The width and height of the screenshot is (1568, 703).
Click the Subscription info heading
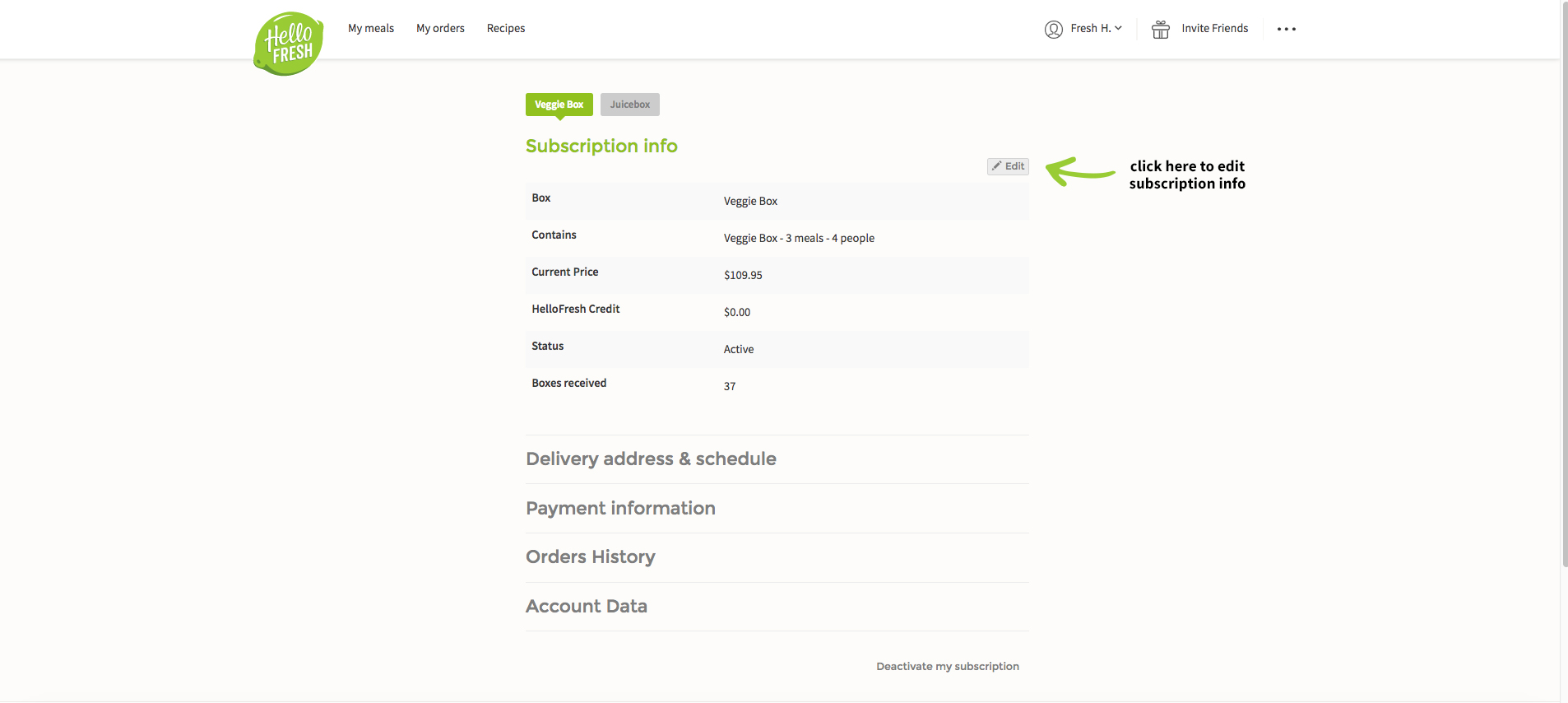click(x=601, y=147)
